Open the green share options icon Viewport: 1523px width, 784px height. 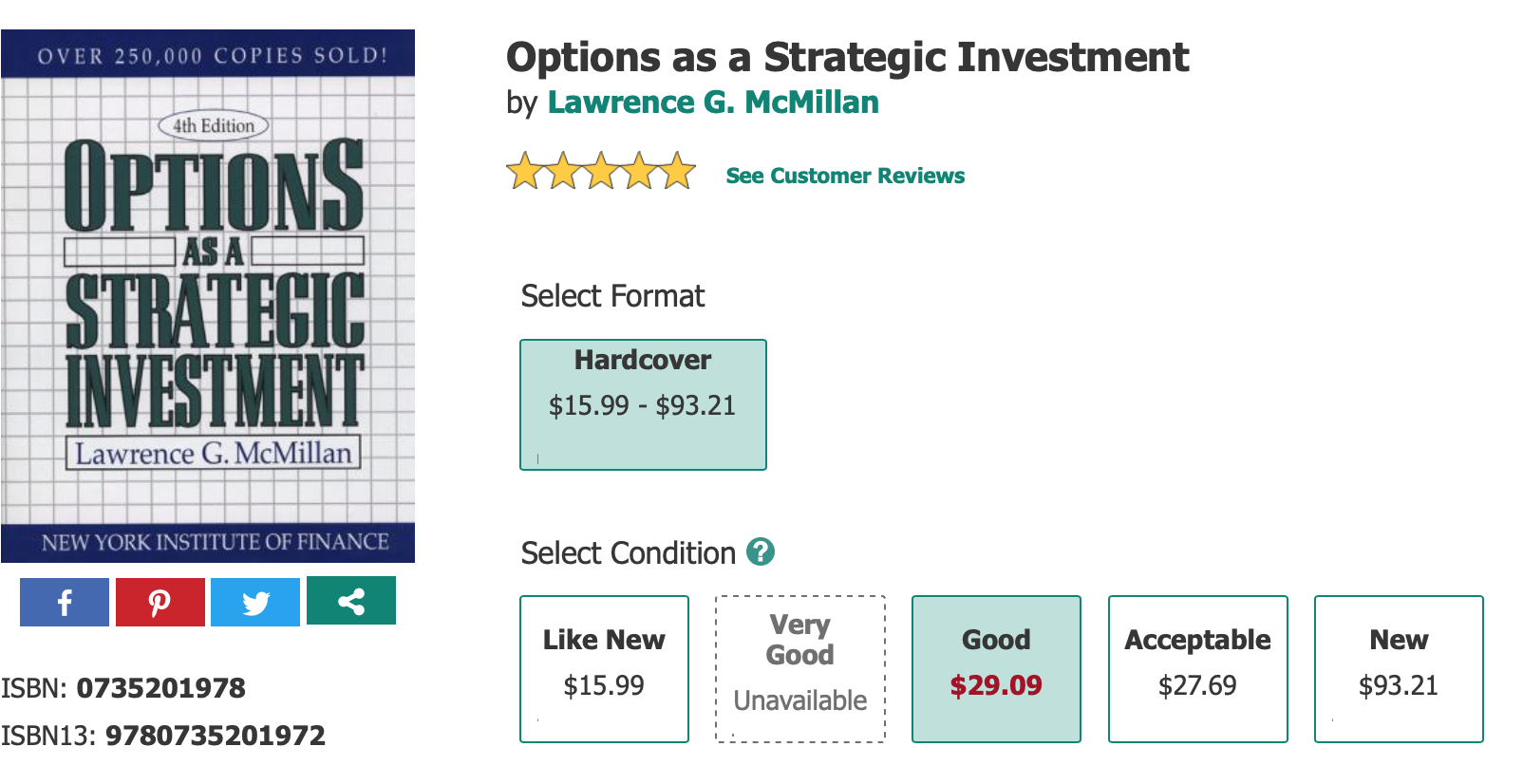[x=351, y=601]
